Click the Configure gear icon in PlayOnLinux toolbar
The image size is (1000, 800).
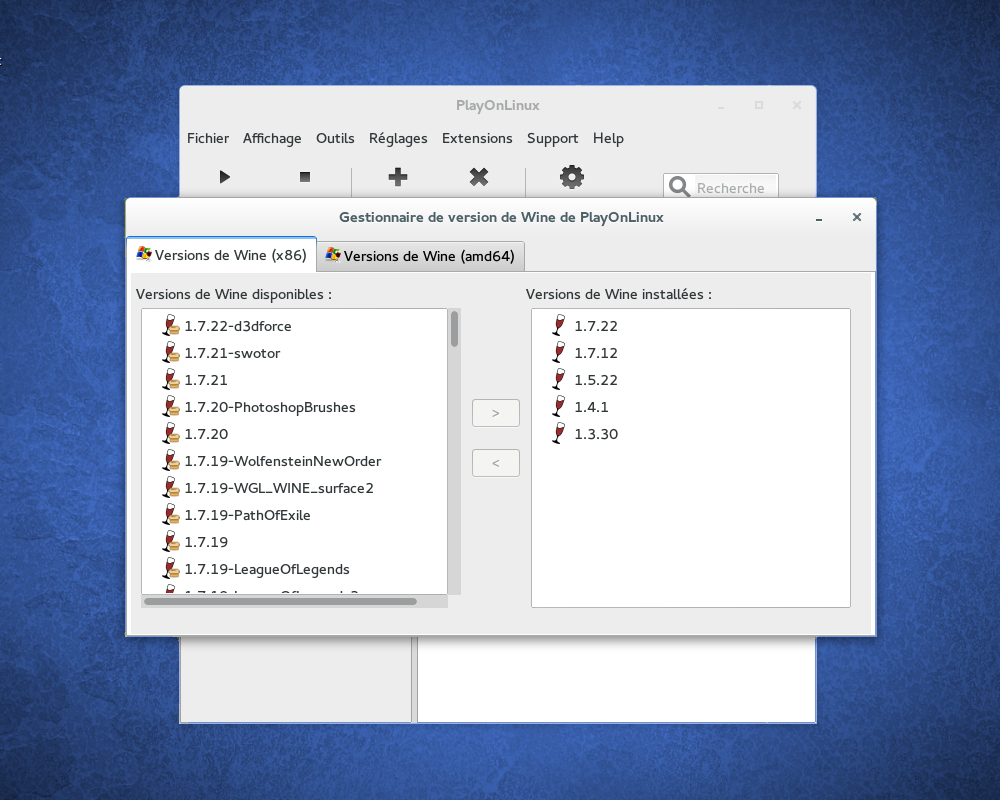[x=571, y=177]
